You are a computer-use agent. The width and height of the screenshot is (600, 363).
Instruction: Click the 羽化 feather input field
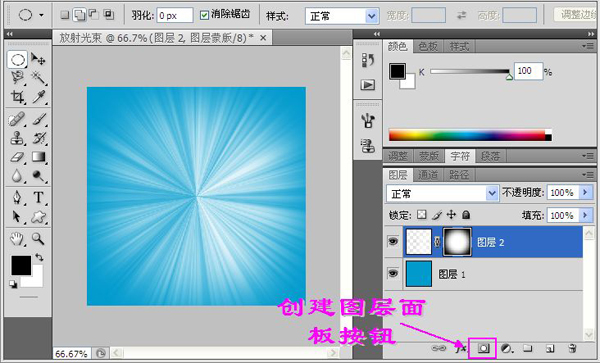pyautogui.click(x=175, y=16)
